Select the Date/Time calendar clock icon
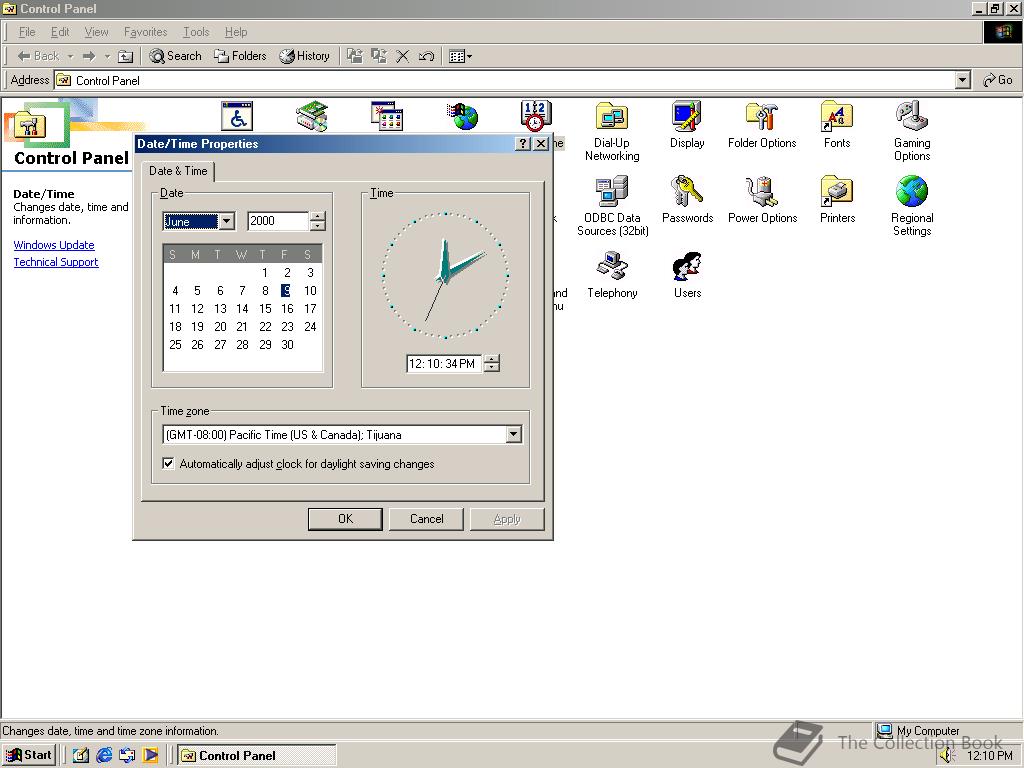Screen dimensions: 1024x768 tap(536, 116)
